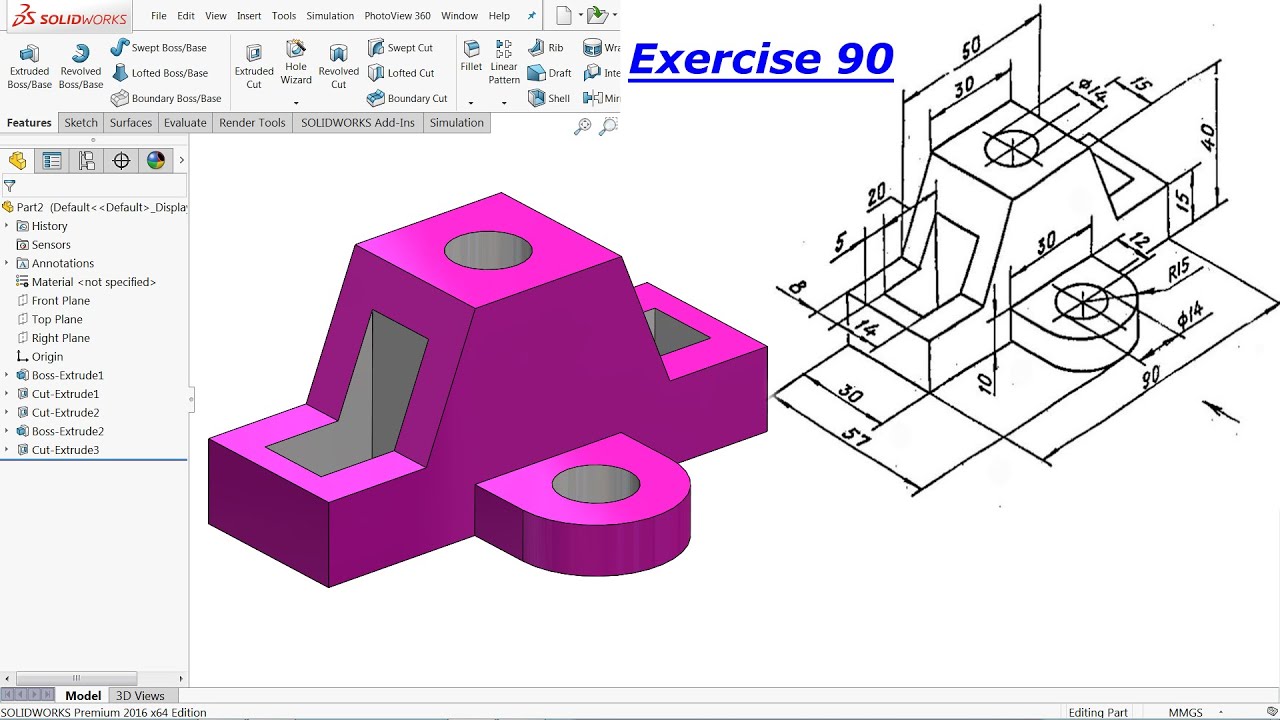Select the Front Plane item
1280x720 pixels.
tap(53, 301)
